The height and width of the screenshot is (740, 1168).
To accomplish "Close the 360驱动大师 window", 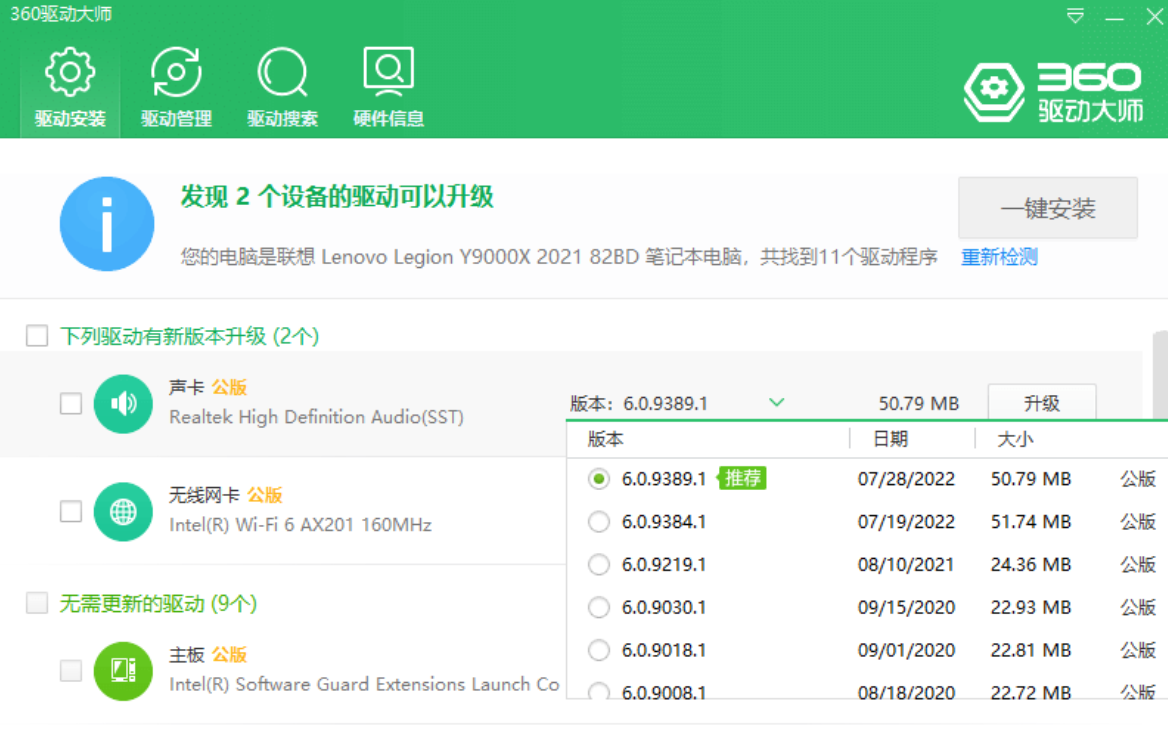I will (x=1155, y=16).
